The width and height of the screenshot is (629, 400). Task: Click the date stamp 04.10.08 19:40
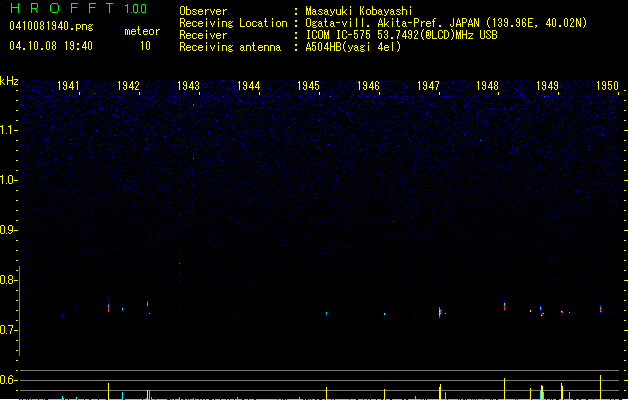coord(51,46)
